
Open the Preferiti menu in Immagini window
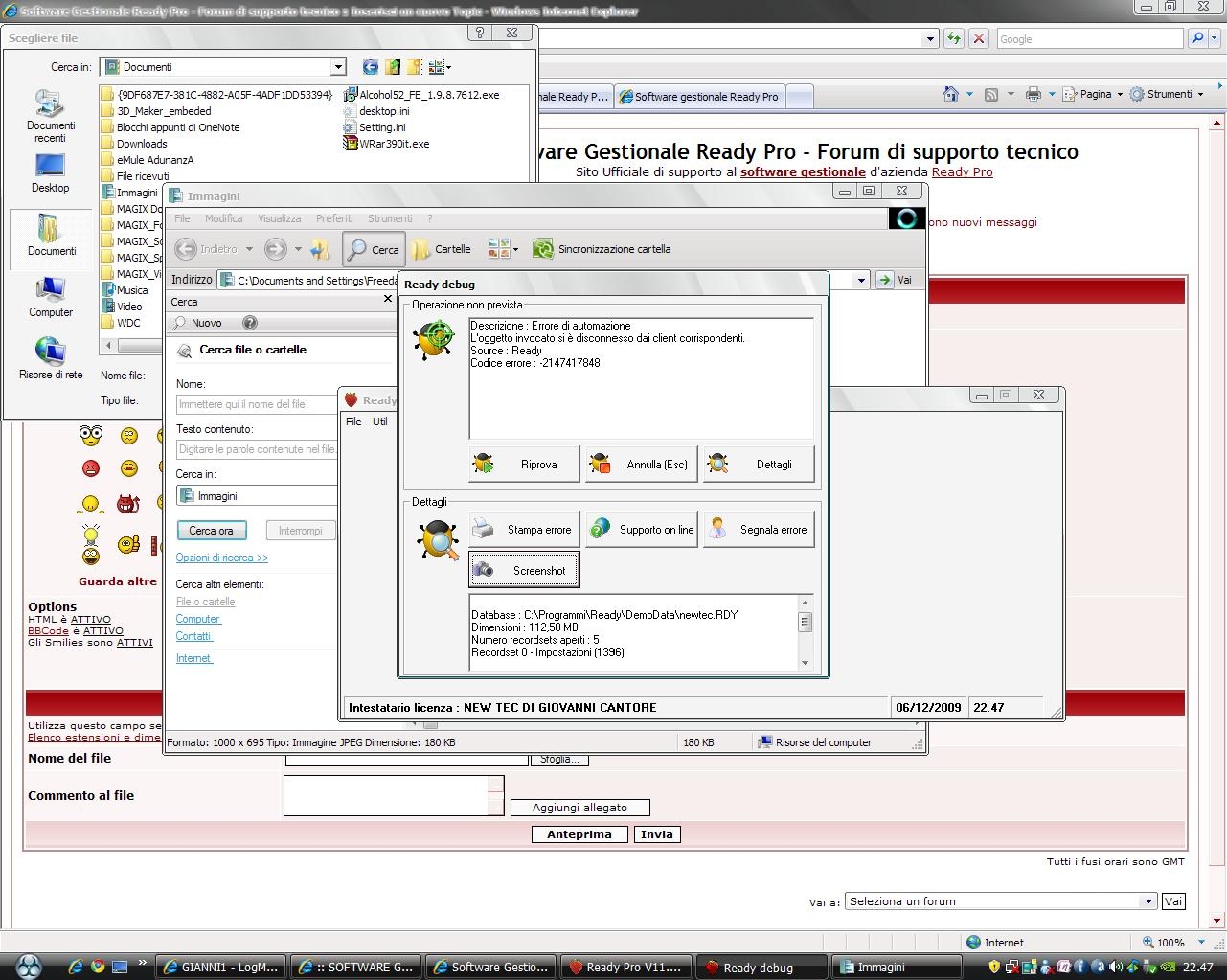pyautogui.click(x=334, y=218)
